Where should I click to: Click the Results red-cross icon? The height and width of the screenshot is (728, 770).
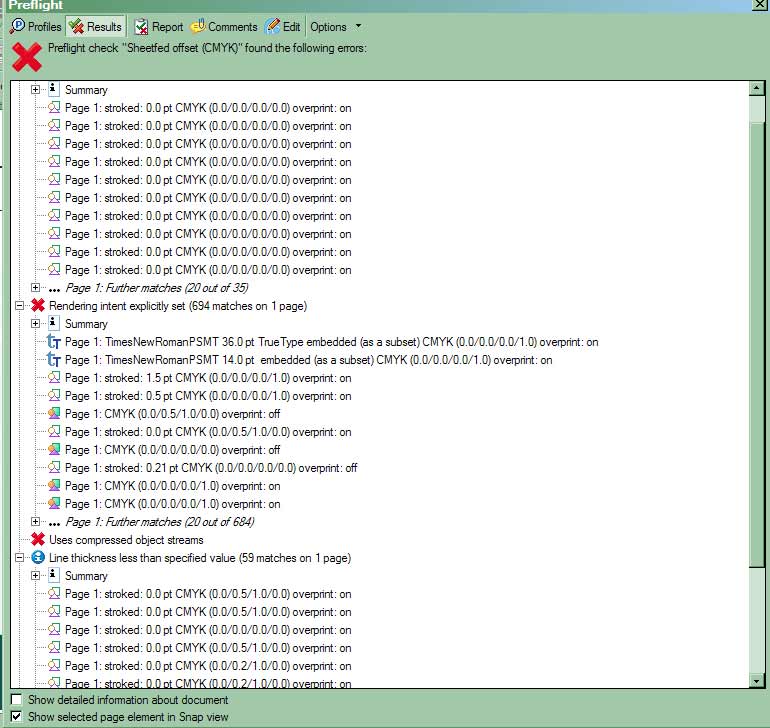76,27
